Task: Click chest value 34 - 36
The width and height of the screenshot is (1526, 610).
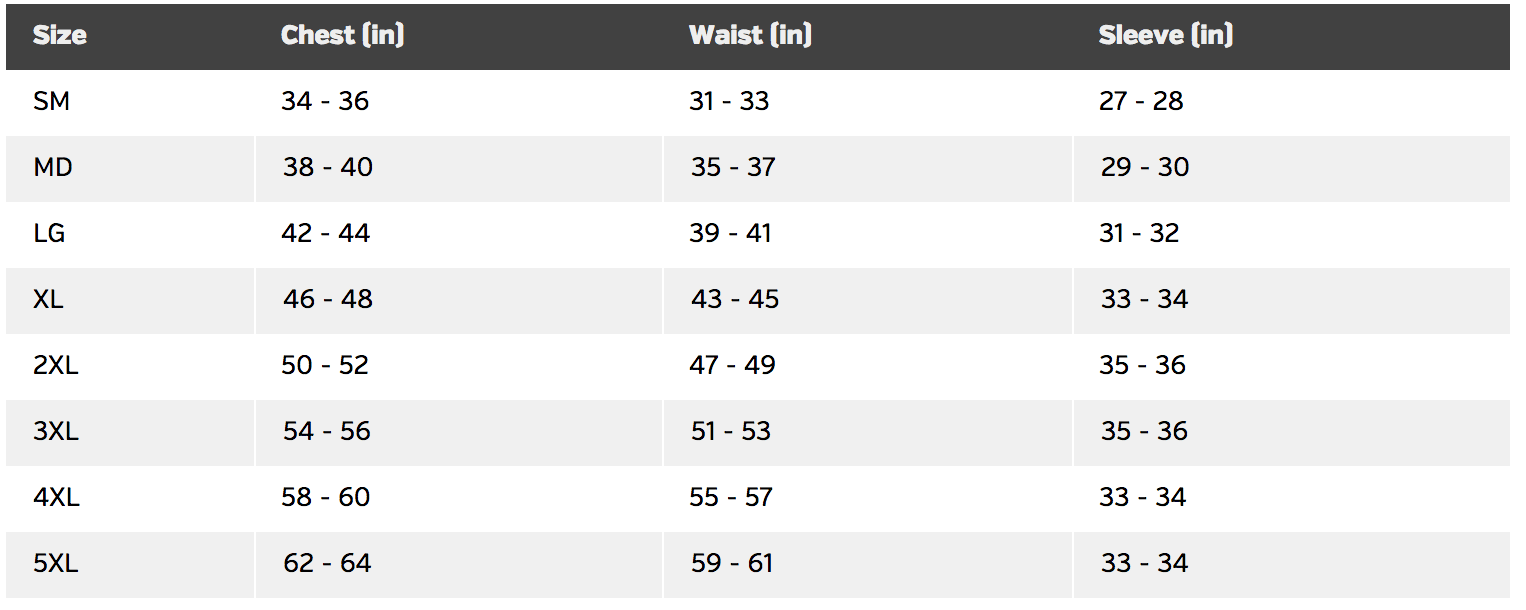Action: pos(325,101)
